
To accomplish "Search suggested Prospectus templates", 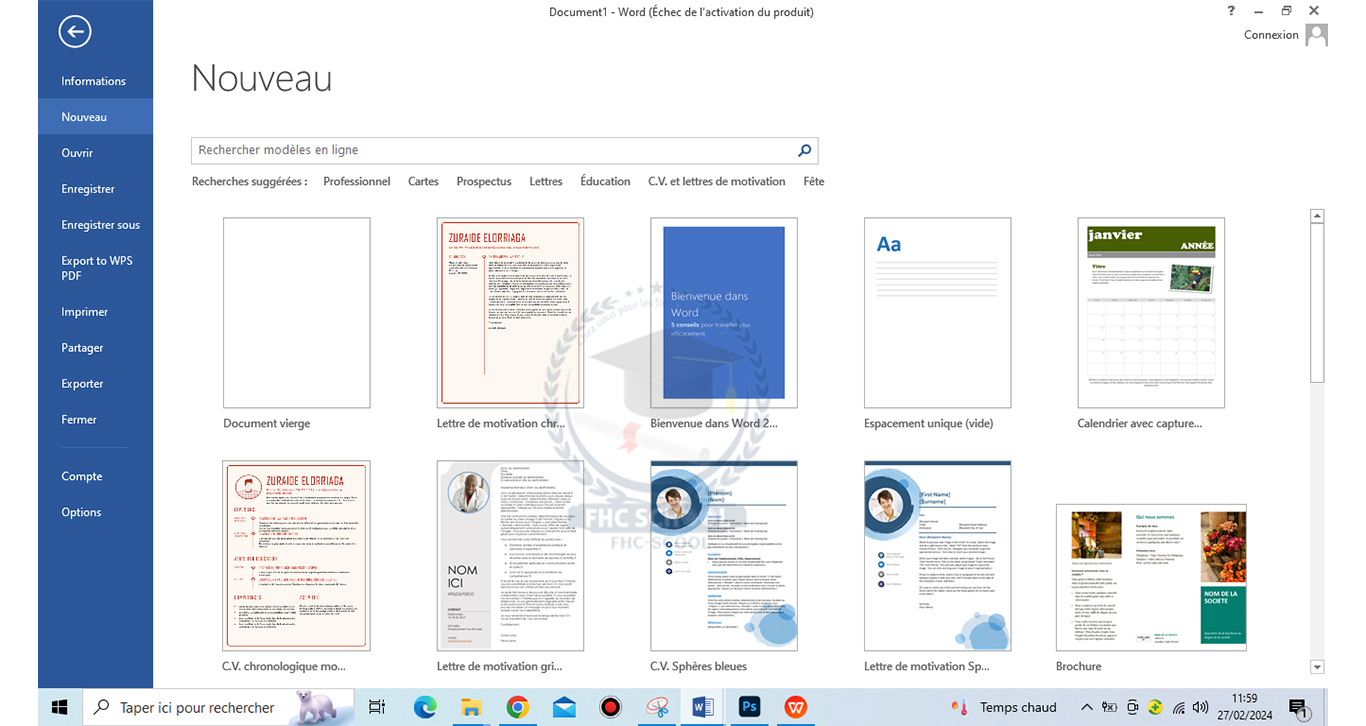I will tap(484, 182).
